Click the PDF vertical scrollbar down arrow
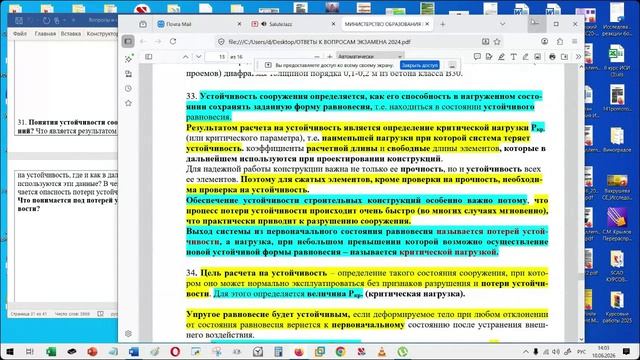 click(x=581, y=339)
